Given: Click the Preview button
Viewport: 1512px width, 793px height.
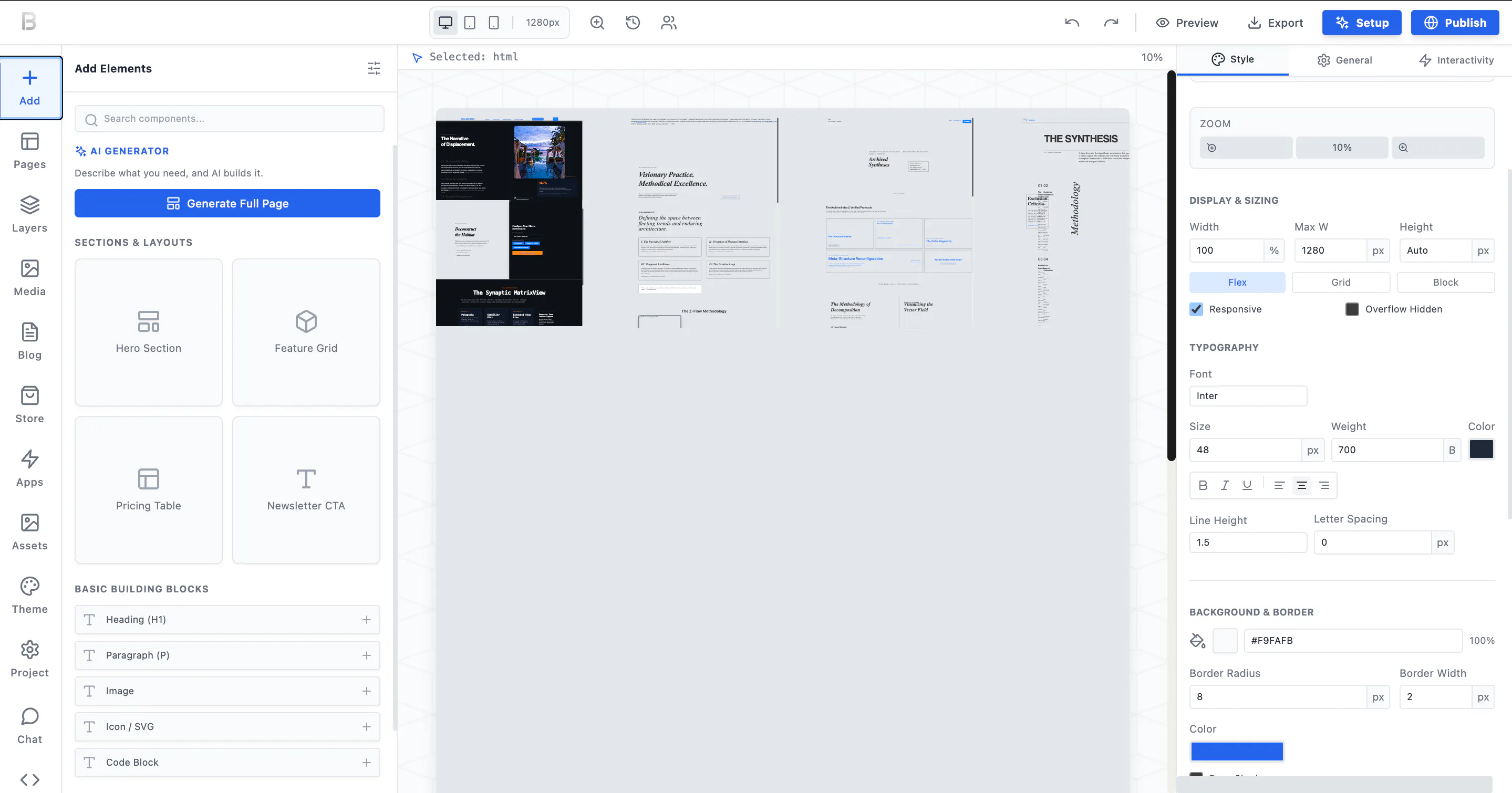Looking at the screenshot, I should click(1187, 23).
